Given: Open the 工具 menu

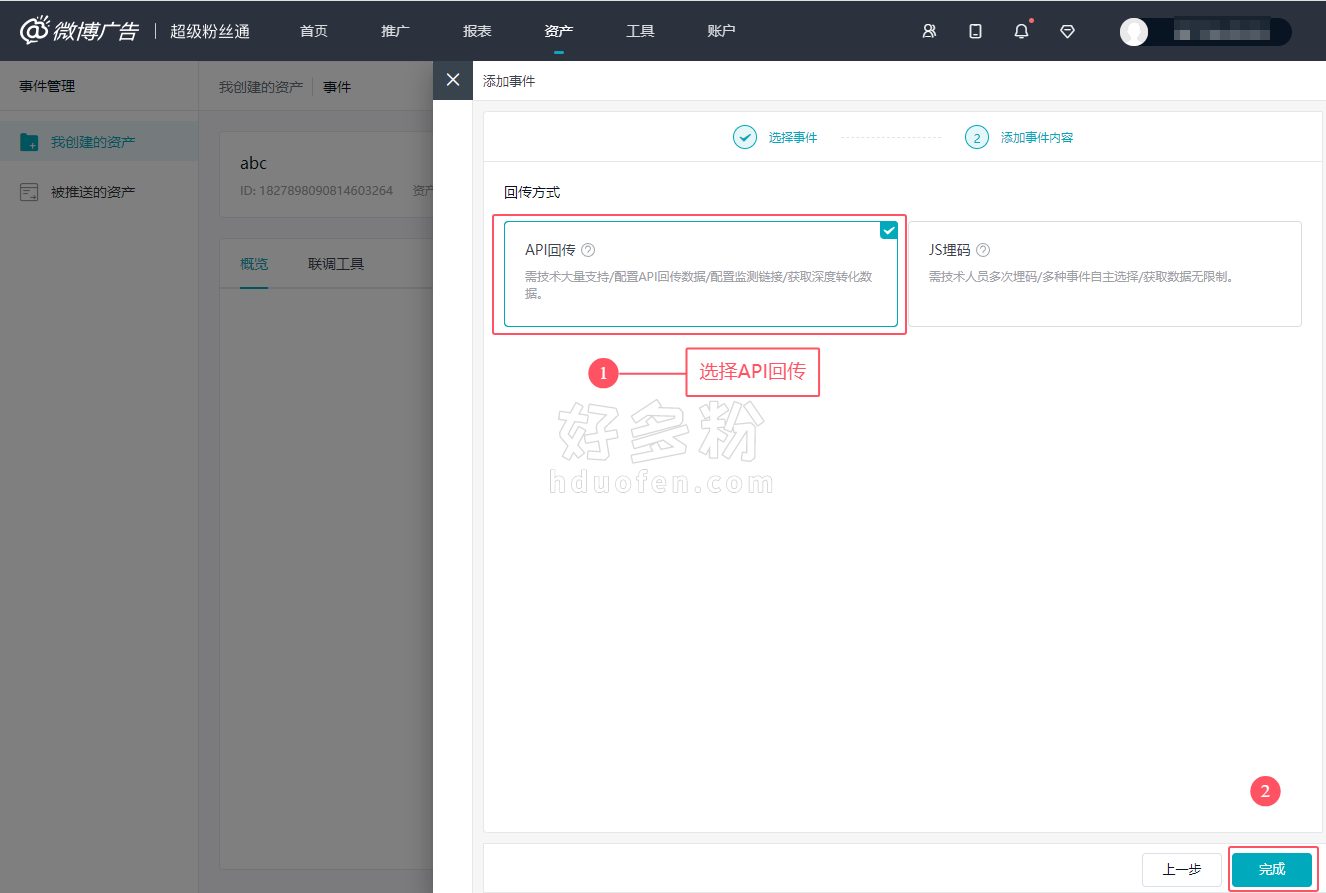Looking at the screenshot, I should click(x=640, y=31).
